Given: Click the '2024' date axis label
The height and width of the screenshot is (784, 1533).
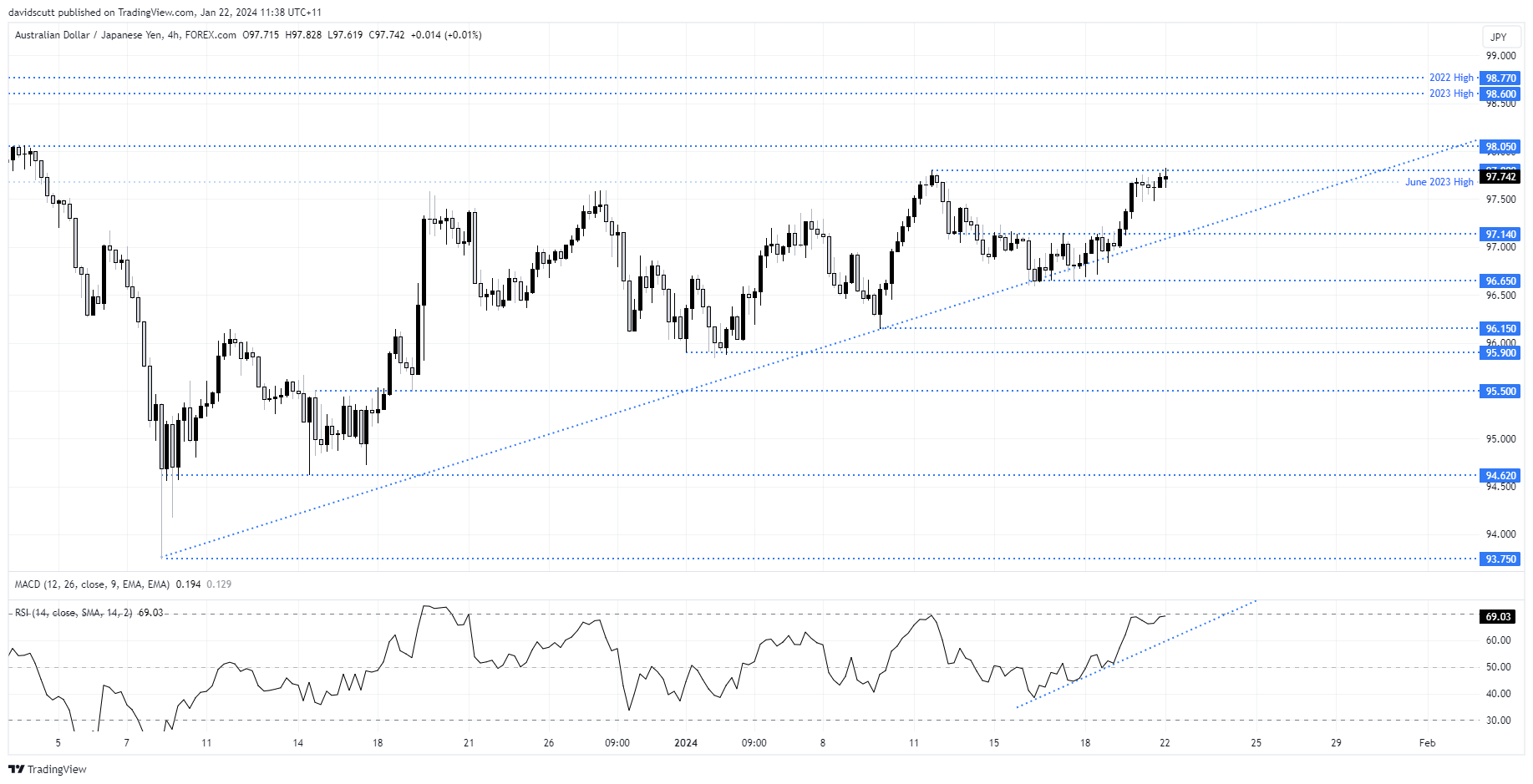Looking at the screenshot, I should point(686,743).
